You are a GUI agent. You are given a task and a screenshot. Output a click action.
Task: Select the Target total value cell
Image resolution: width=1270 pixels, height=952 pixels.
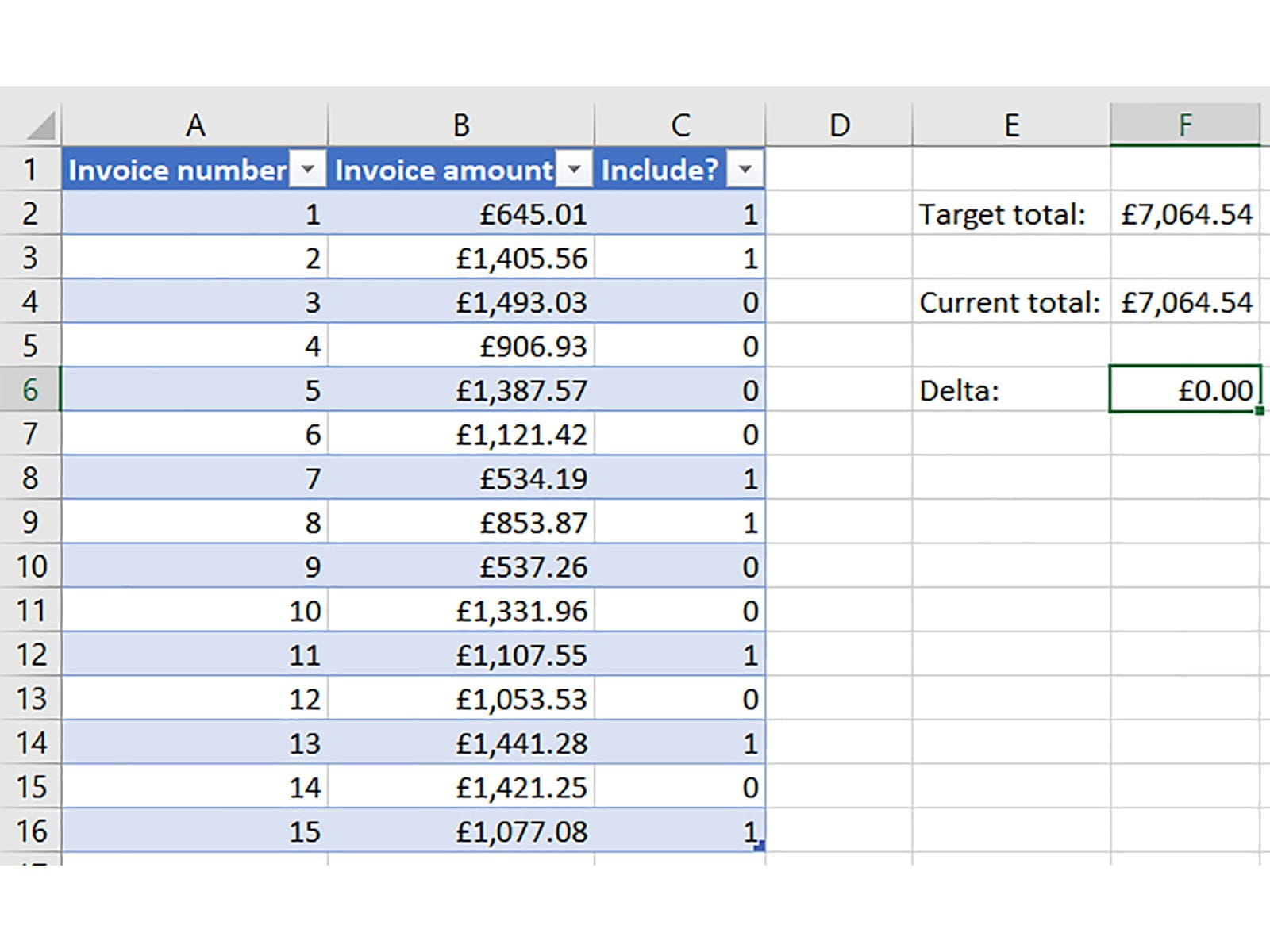coord(1184,214)
